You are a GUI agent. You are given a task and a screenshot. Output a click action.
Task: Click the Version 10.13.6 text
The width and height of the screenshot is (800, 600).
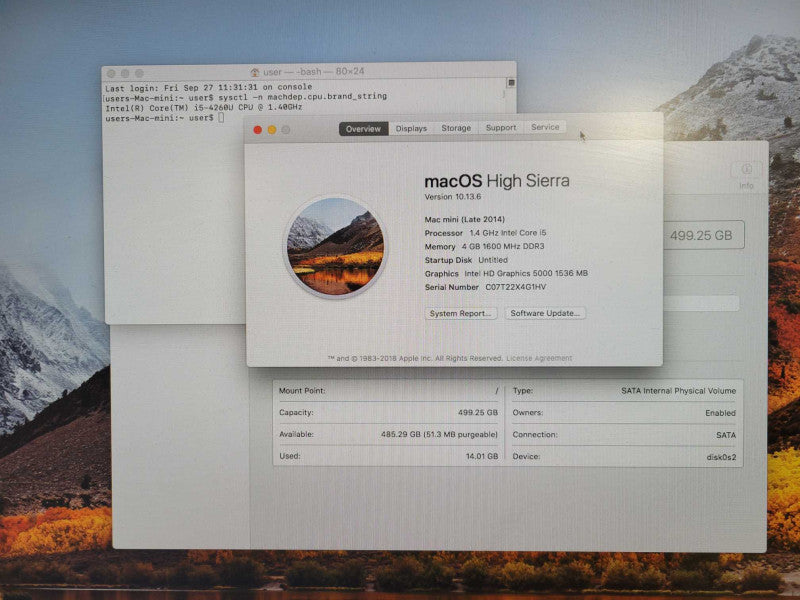(x=453, y=196)
